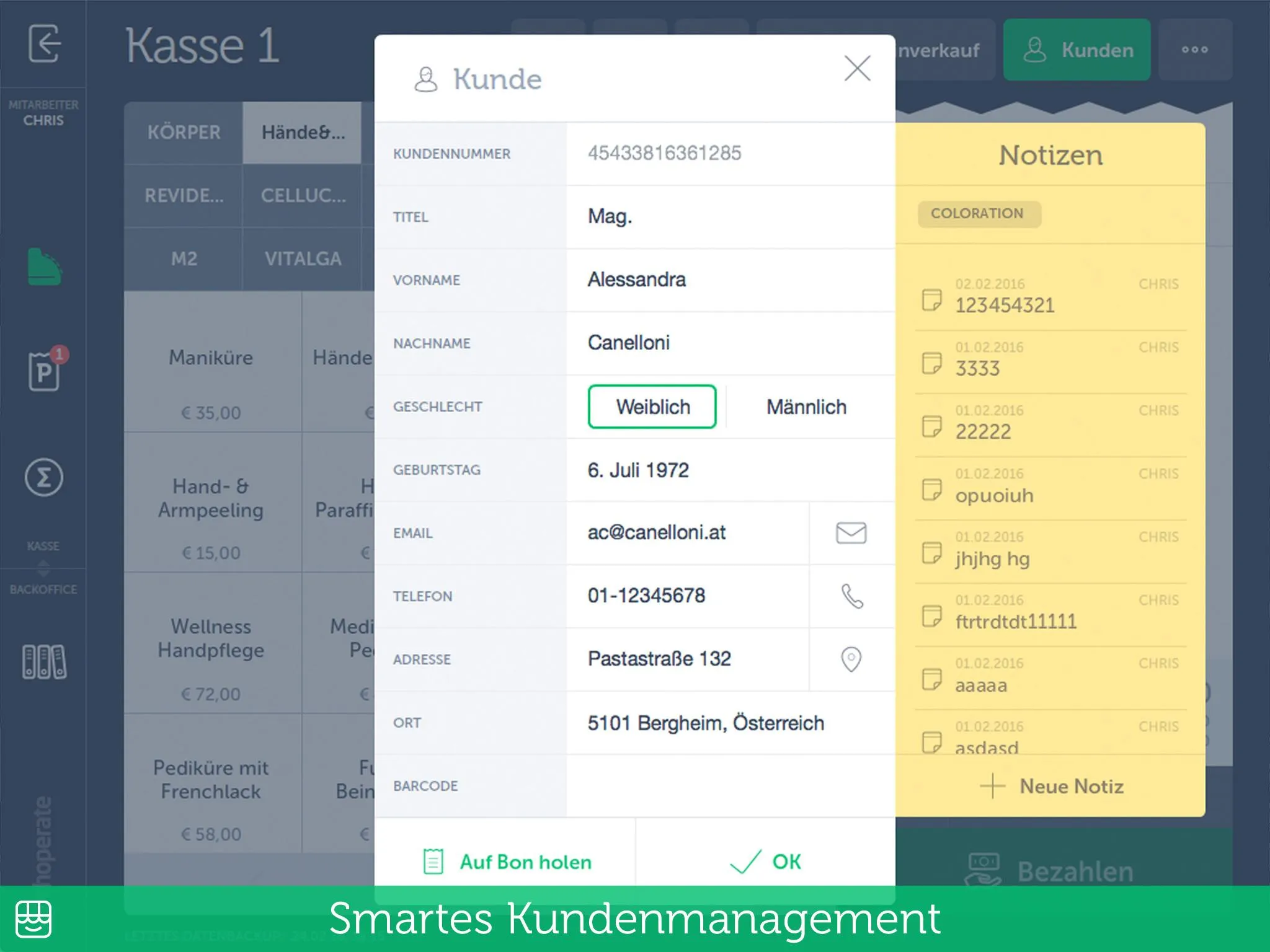Open the backoffice binders icon

click(x=44, y=661)
